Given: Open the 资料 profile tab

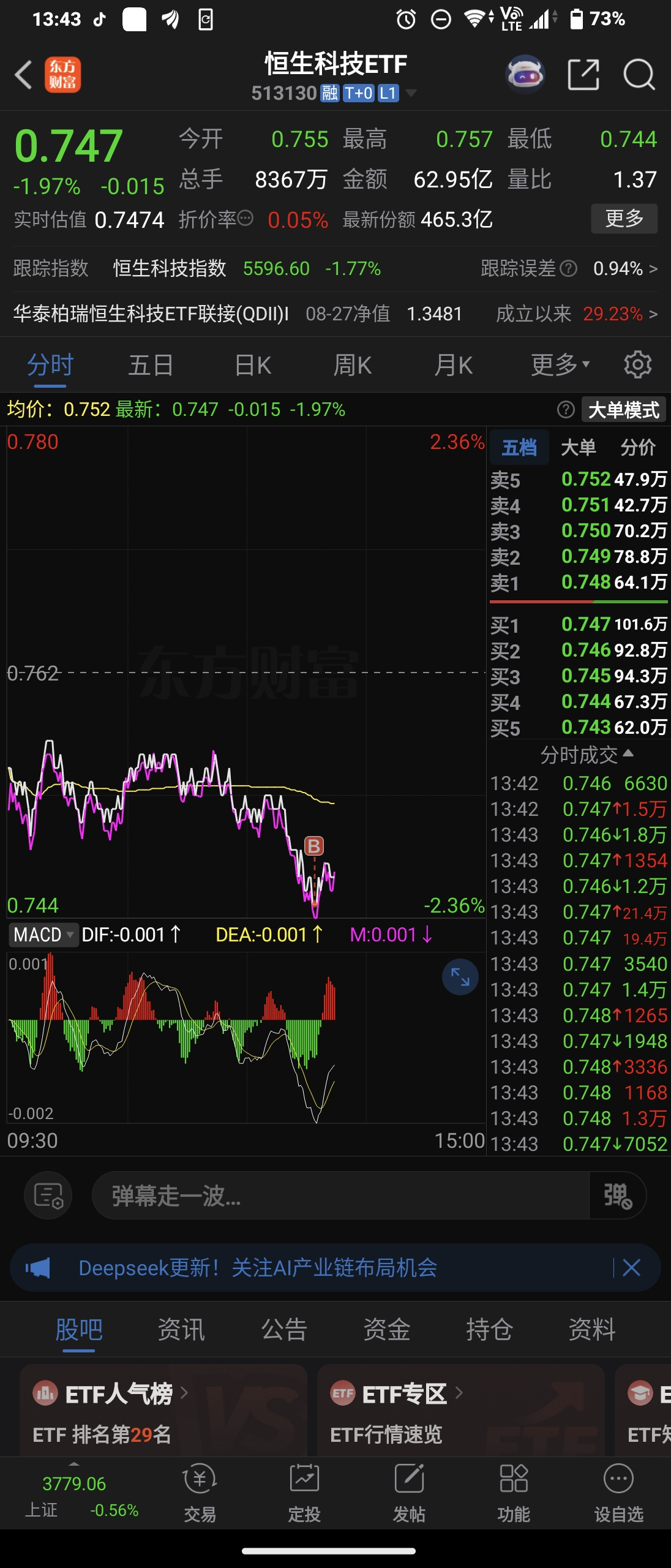Looking at the screenshot, I should [x=591, y=1329].
